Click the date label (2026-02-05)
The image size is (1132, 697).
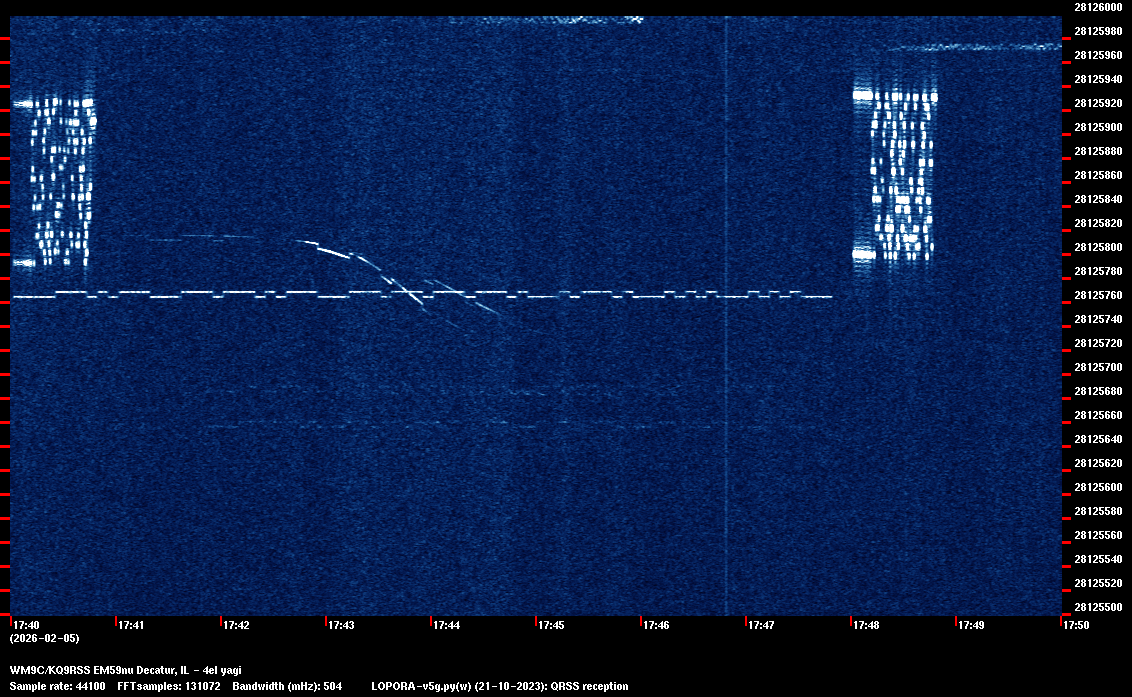point(44,638)
